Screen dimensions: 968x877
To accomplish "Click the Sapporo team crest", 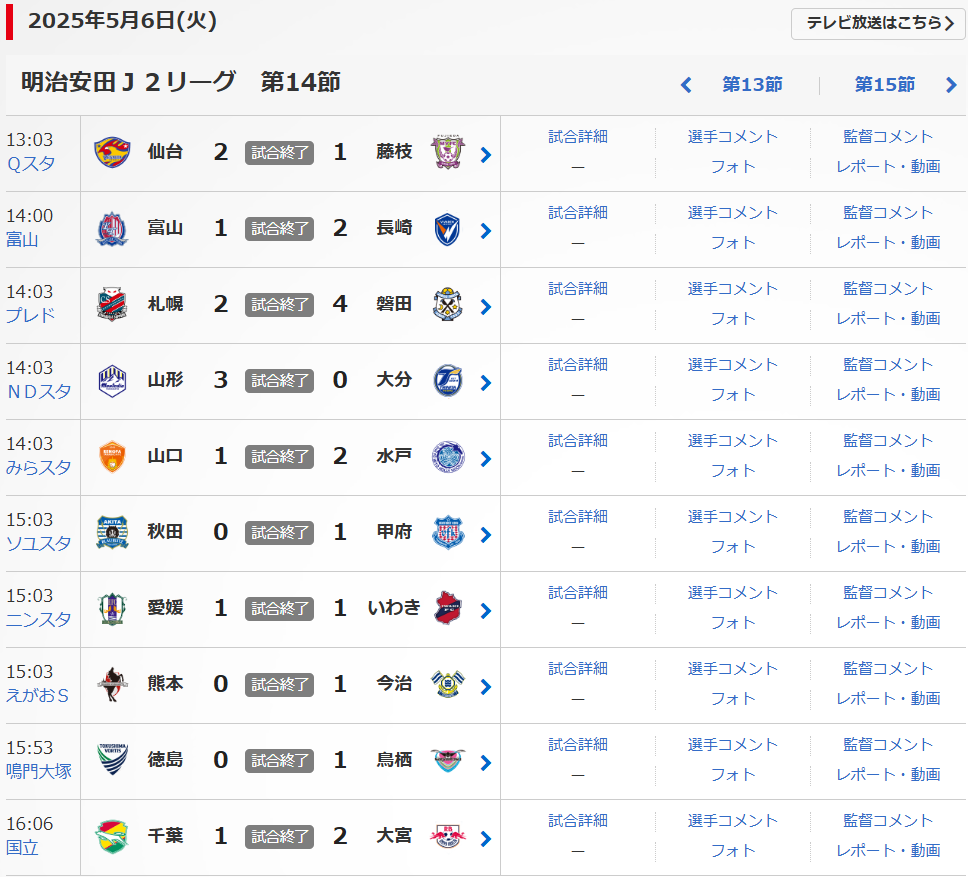I will tap(111, 305).
